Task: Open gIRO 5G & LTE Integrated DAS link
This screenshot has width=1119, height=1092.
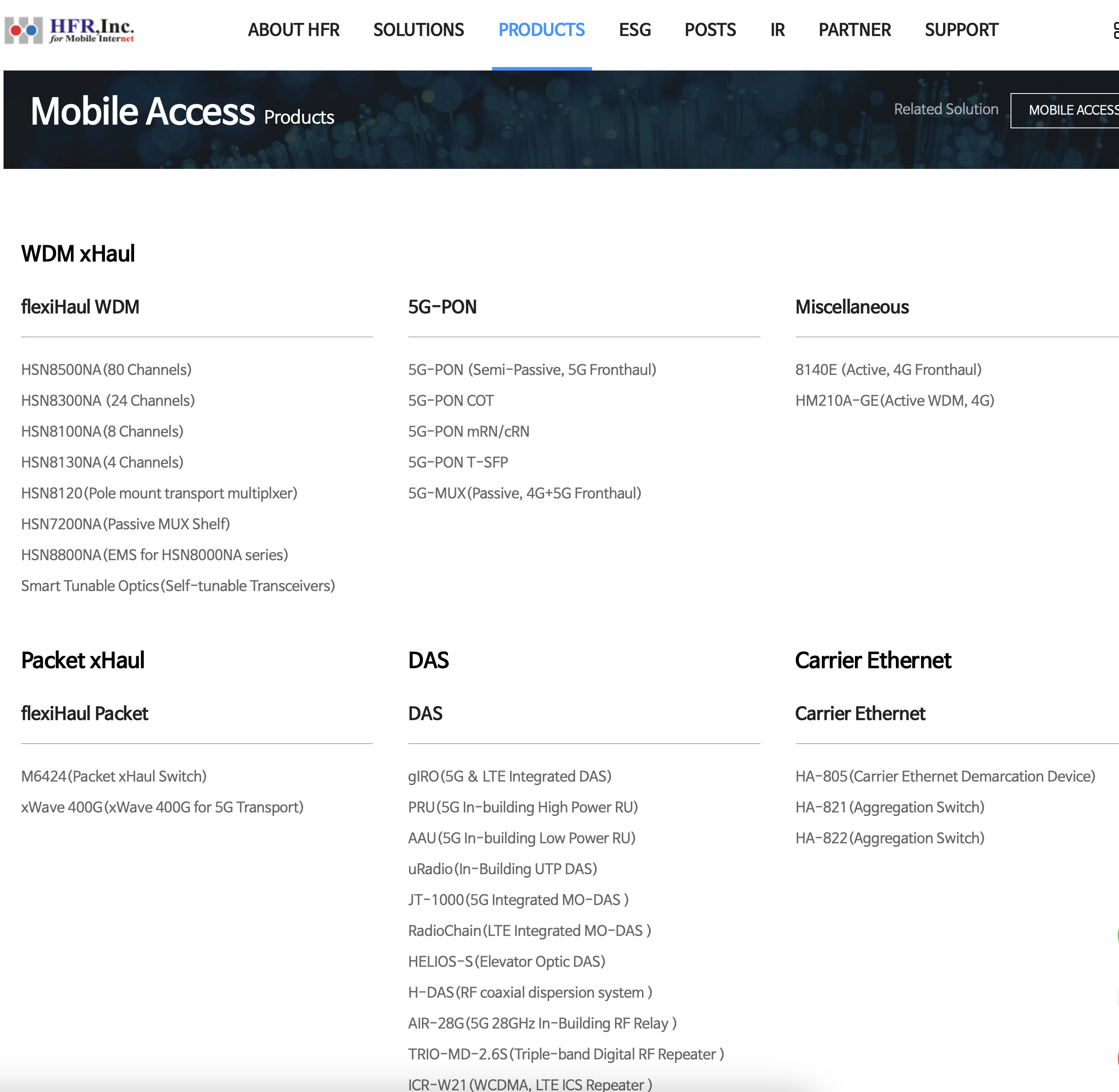Action: (x=510, y=776)
